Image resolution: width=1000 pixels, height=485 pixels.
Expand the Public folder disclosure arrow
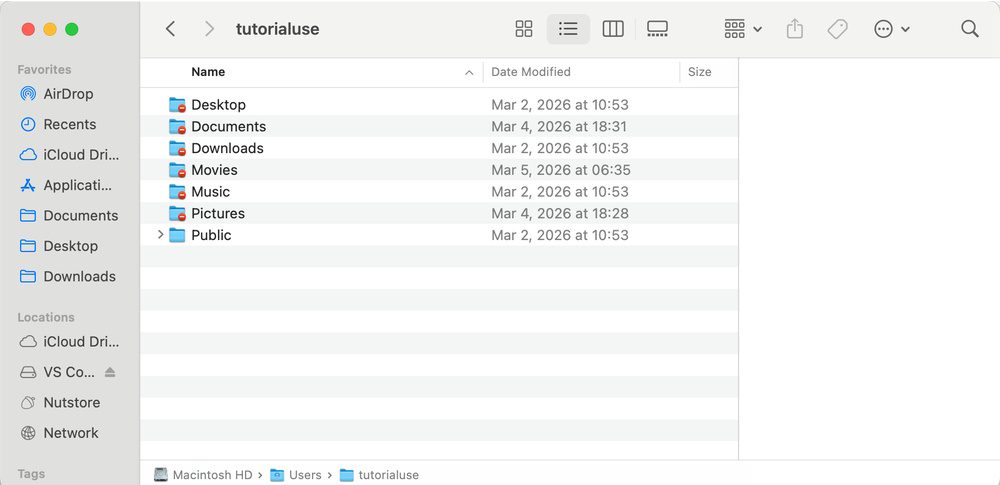(160, 235)
